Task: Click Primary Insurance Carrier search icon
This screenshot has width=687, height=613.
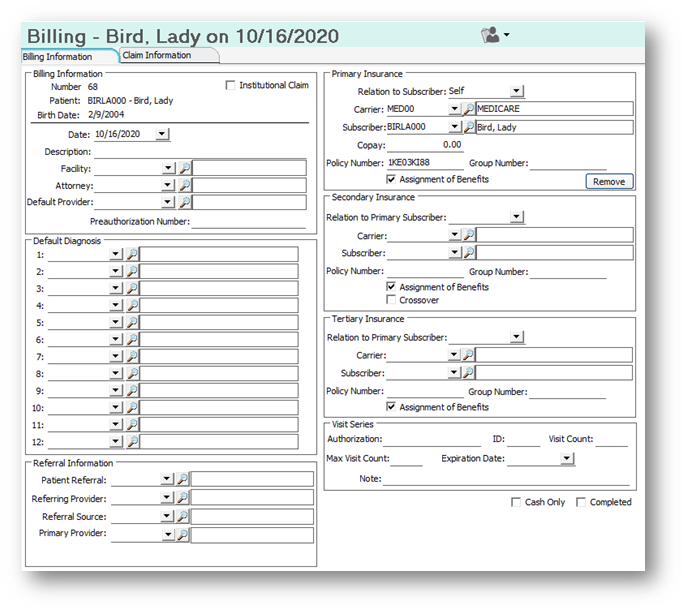Action: 469,109
